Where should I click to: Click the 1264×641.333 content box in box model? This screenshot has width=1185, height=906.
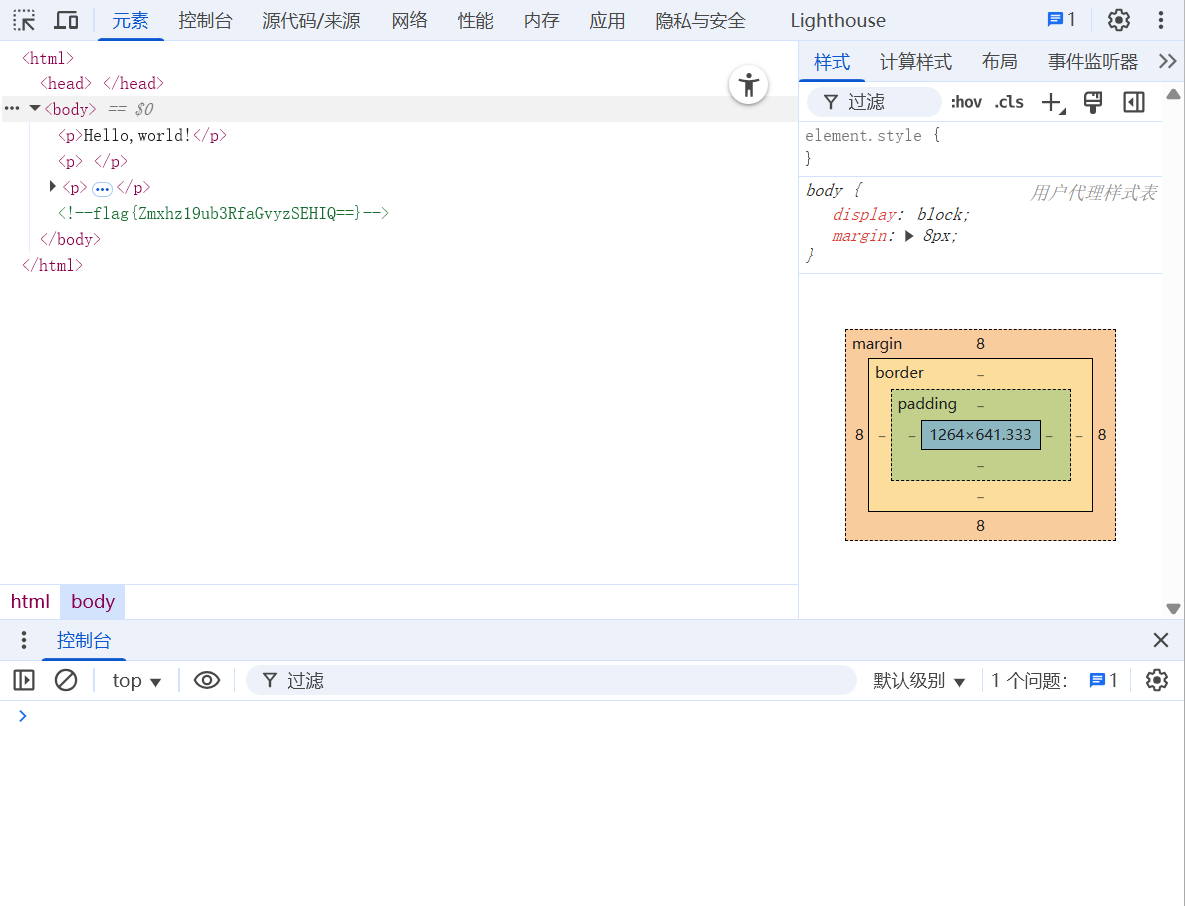point(980,435)
